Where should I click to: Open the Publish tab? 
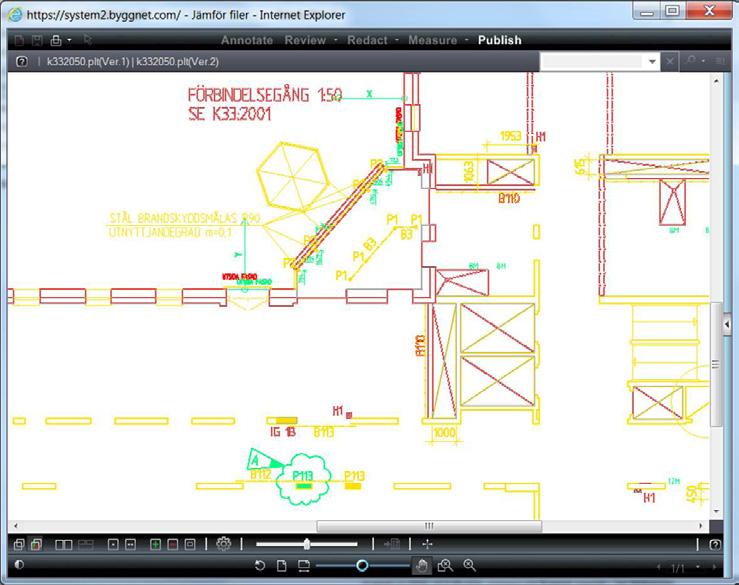point(500,40)
